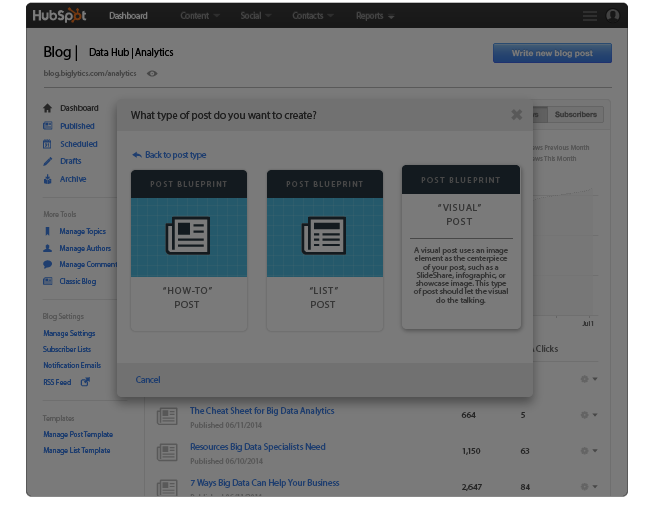Click the Manage Comments speech bubble icon

point(48,264)
